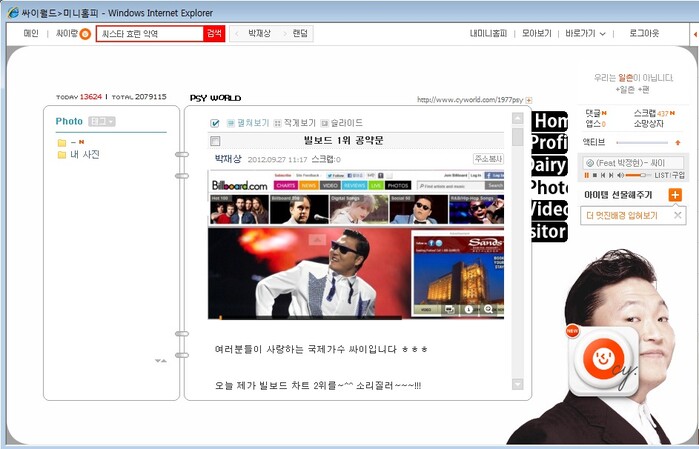Click the orange up arrow next to 액티브

(x=678, y=143)
